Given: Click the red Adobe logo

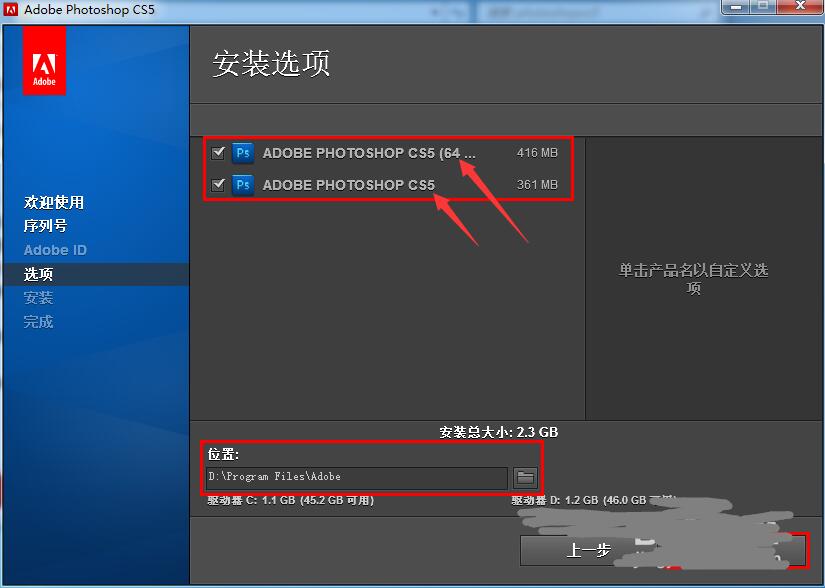Looking at the screenshot, I should point(44,62).
